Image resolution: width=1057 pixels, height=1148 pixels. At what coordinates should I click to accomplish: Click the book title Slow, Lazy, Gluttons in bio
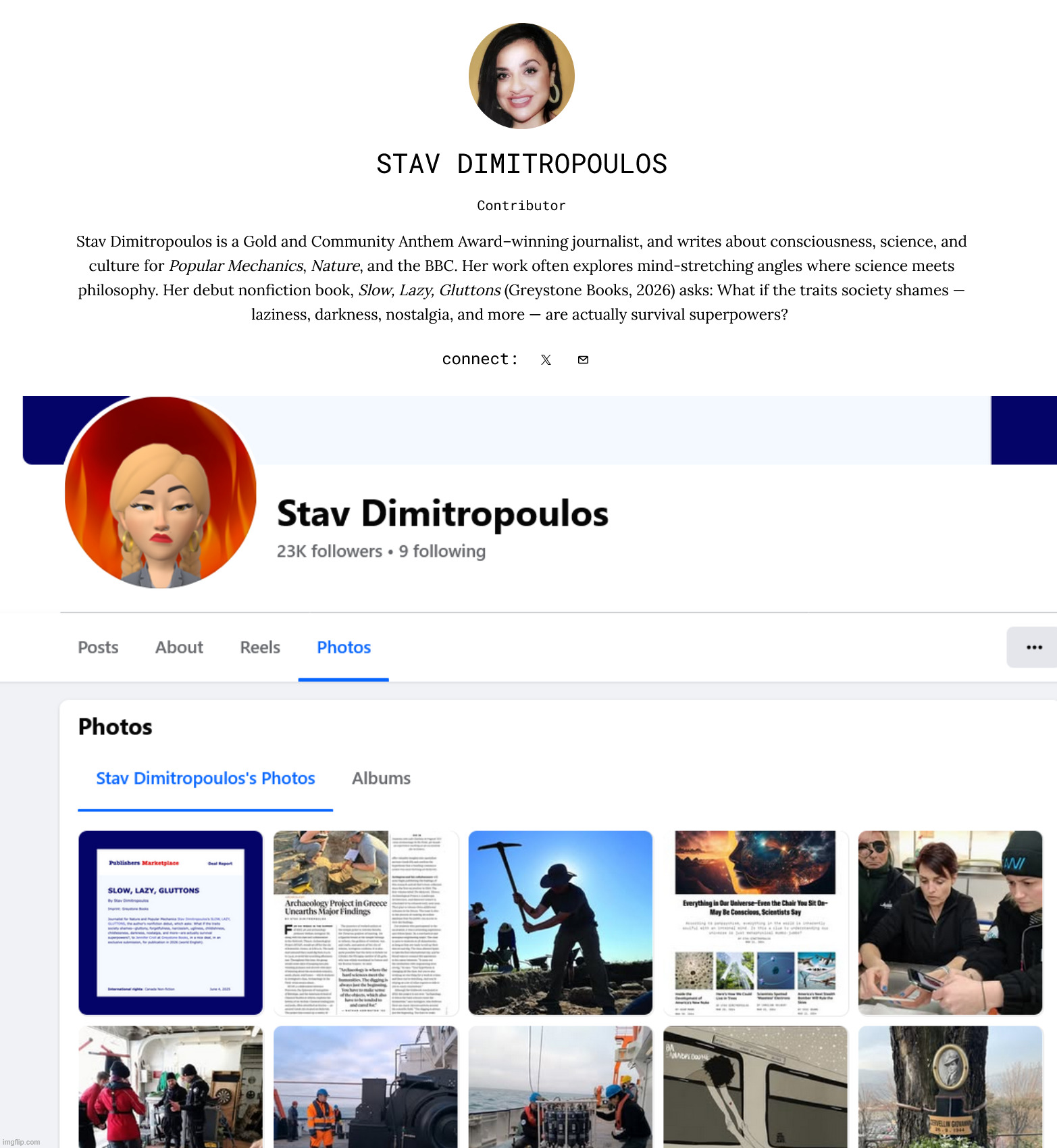click(x=430, y=290)
